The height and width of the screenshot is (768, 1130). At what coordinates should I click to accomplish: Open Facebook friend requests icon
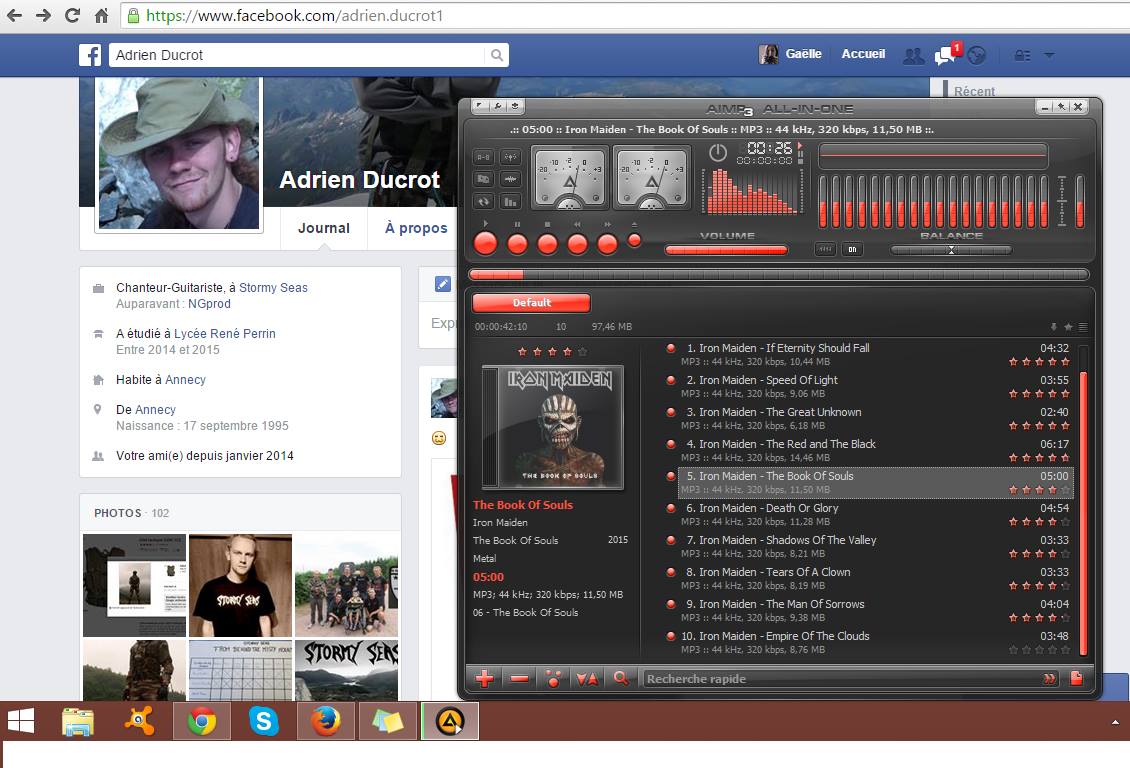(x=913, y=55)
